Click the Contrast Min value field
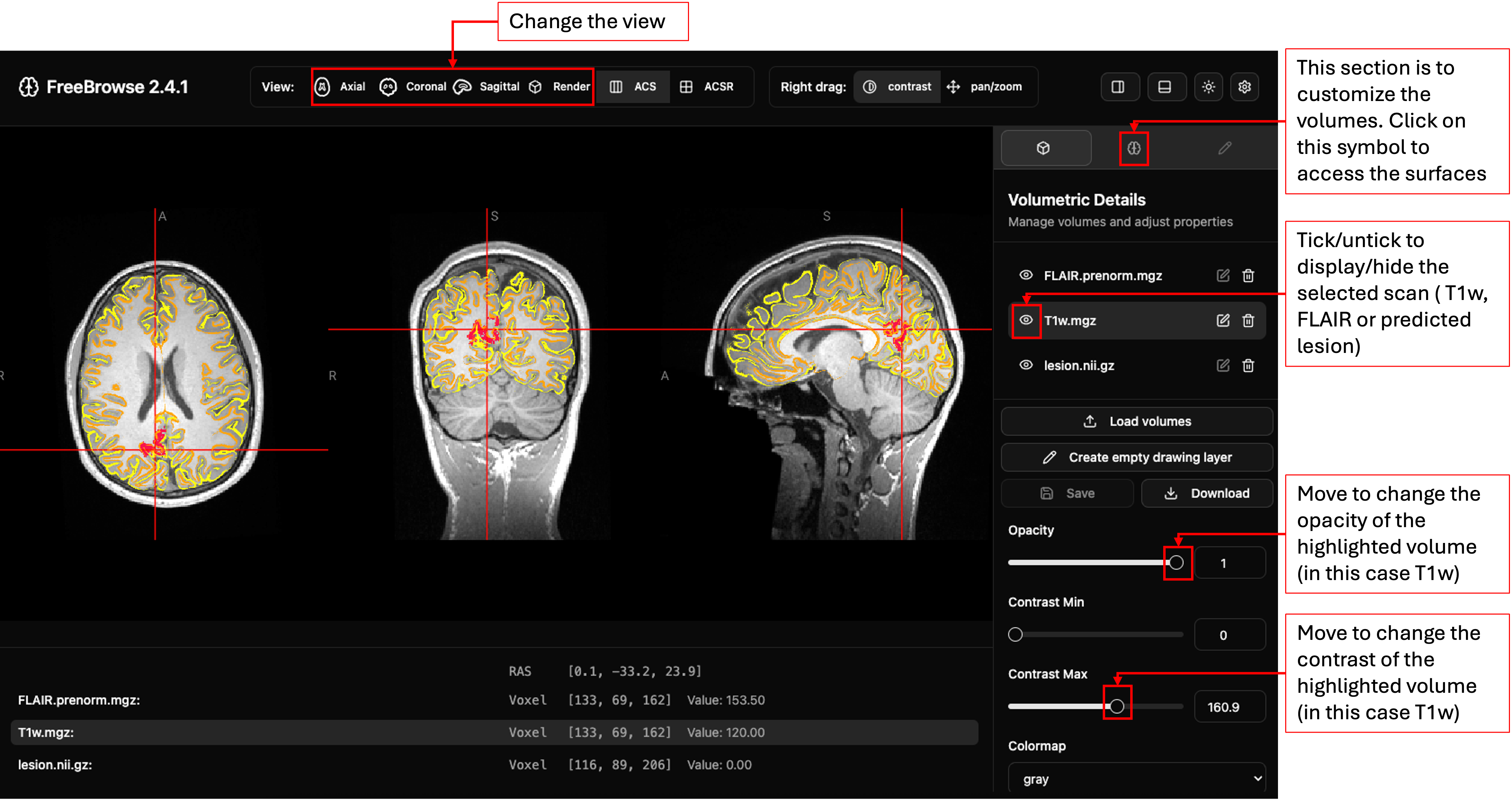1512x800 pixels. [x=1230, y=634]
